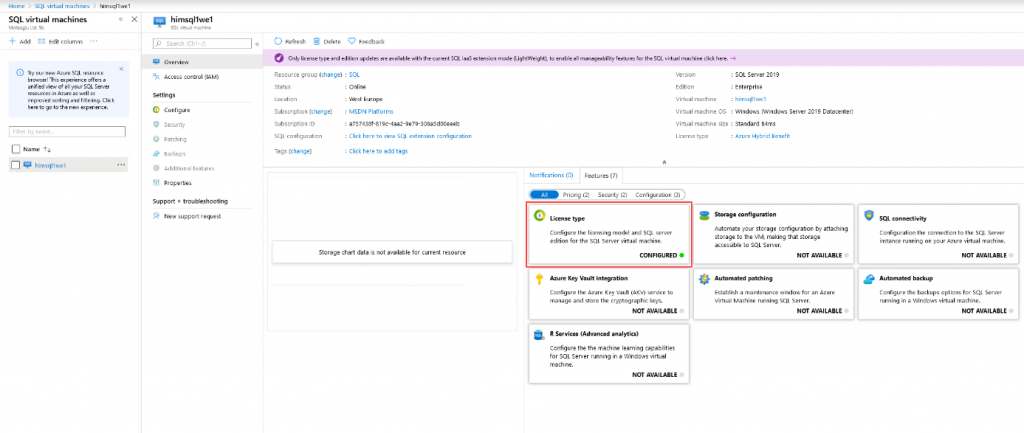This screenshot has width=1024, height=433.
Task: Collapse the essentials section with the caret
Action: (664, 161)
